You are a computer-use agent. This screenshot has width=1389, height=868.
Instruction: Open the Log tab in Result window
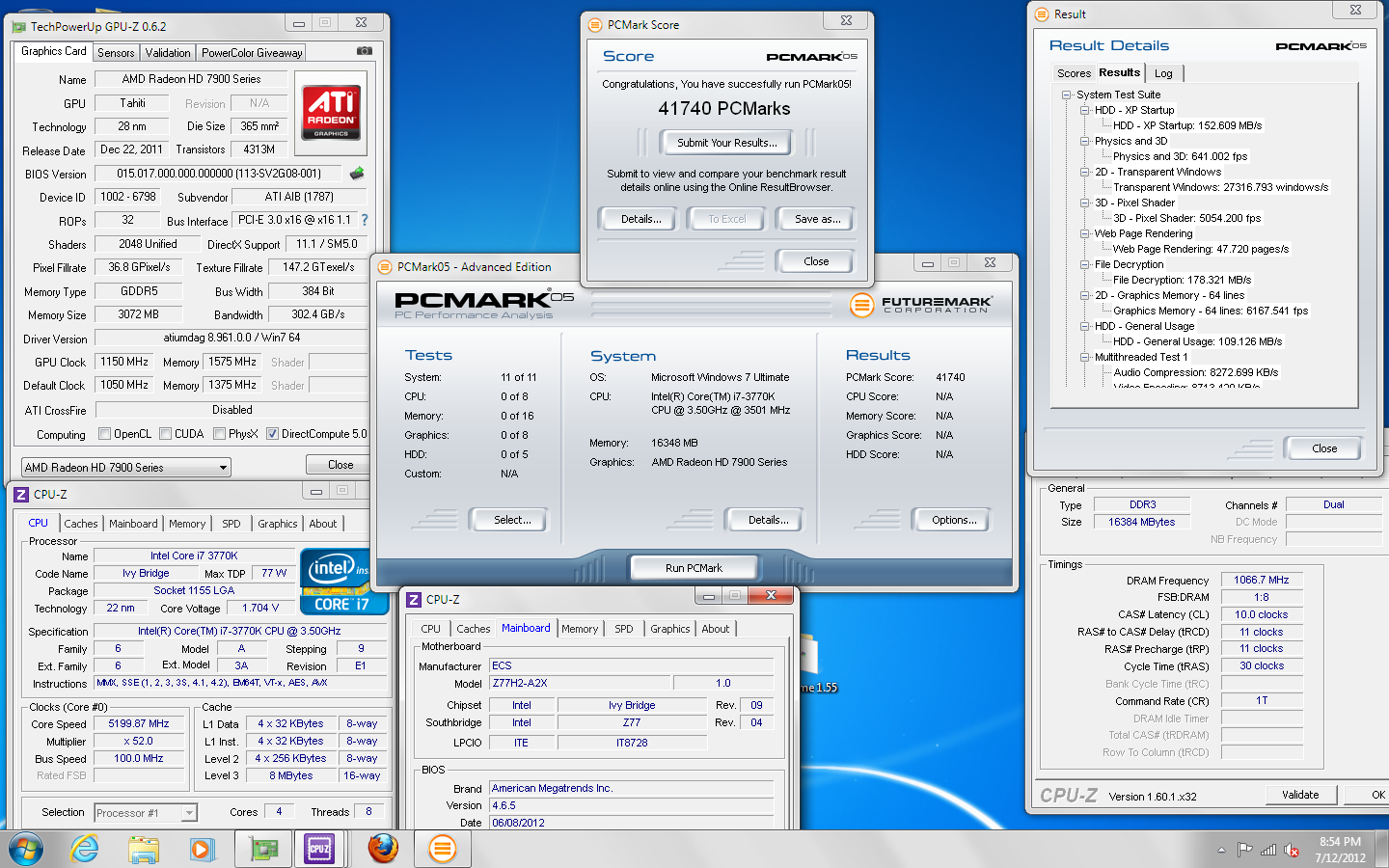click(x=1164, y=73)
